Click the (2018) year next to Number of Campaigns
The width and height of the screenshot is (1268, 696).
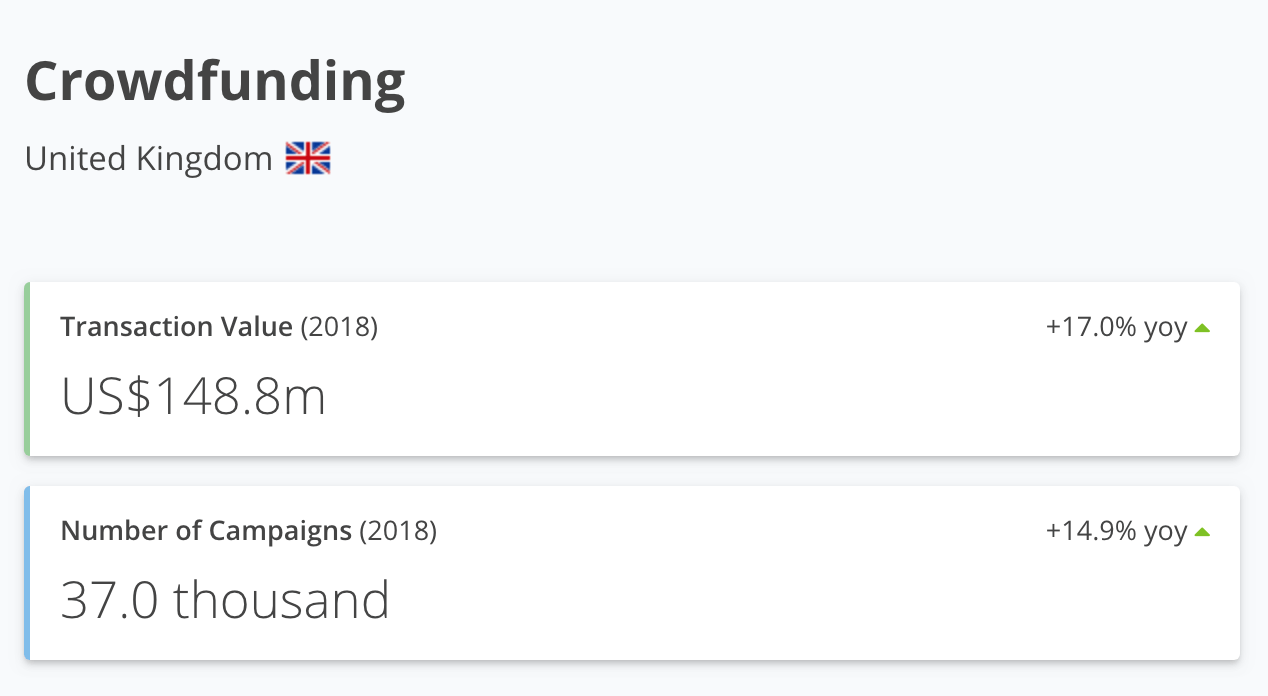pos(398,531)
